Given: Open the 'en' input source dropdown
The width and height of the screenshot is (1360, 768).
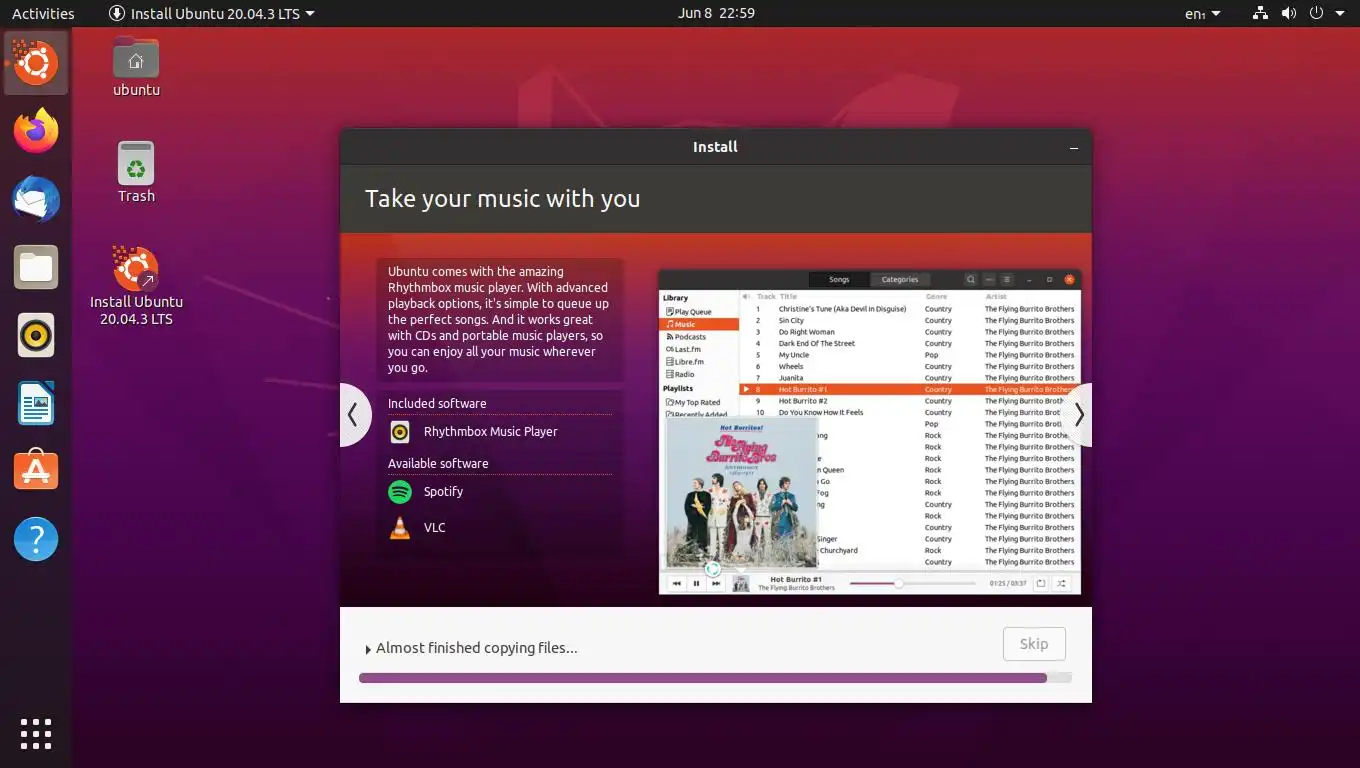Looking at the screenshot, I should [1203, 13].
